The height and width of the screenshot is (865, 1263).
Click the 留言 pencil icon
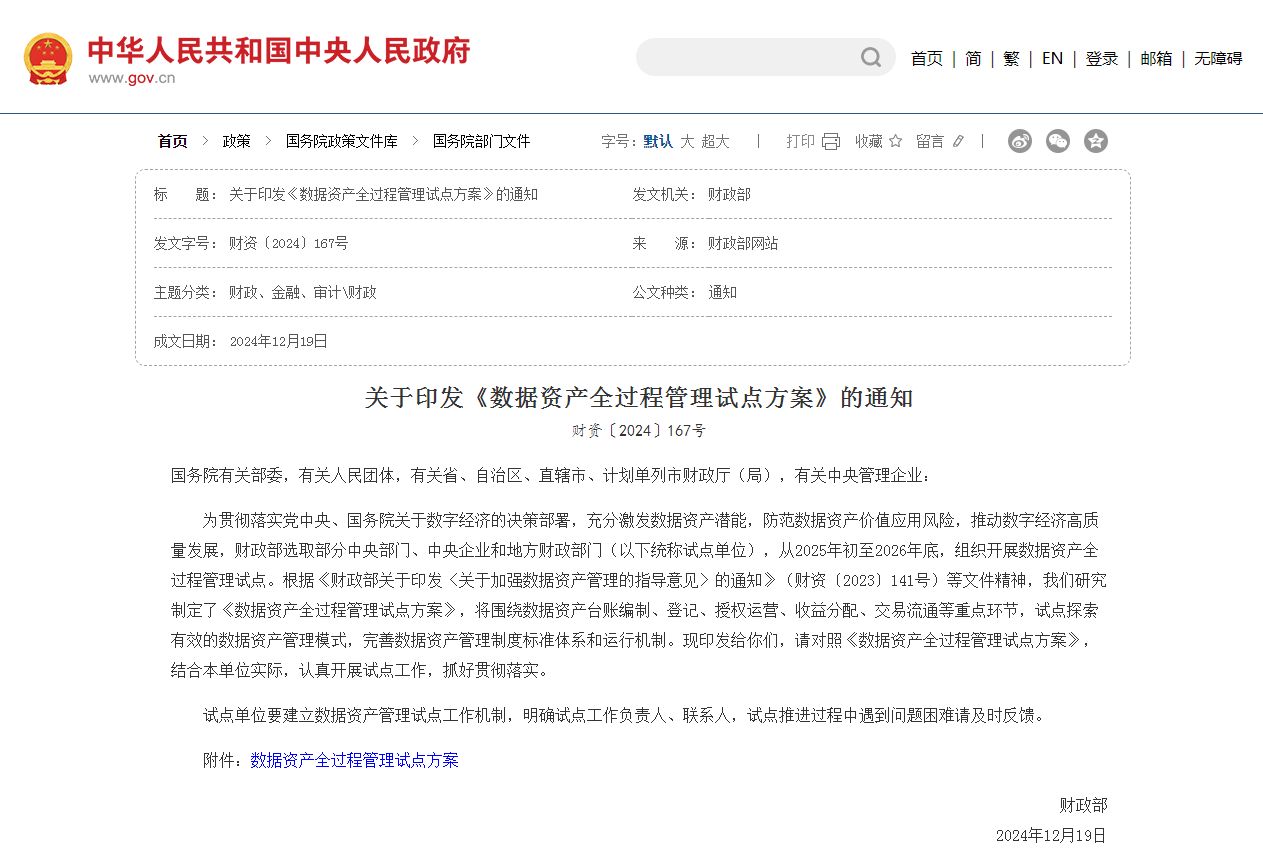pos(958,142)
